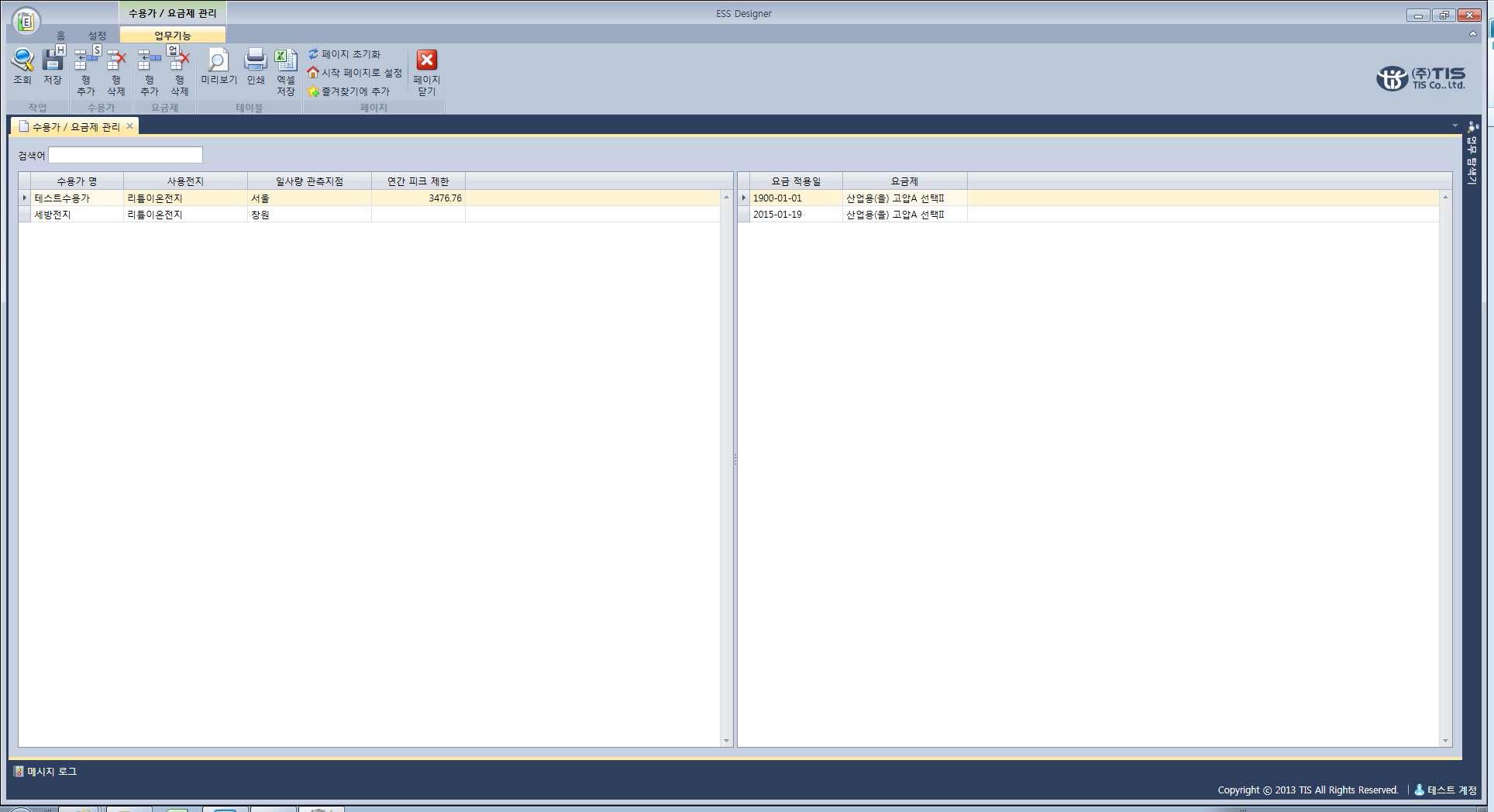This screenshot has height=812, width=1494.
Task: Click 리튬이온전지 in the 세방전지 row
Action: 185,215
